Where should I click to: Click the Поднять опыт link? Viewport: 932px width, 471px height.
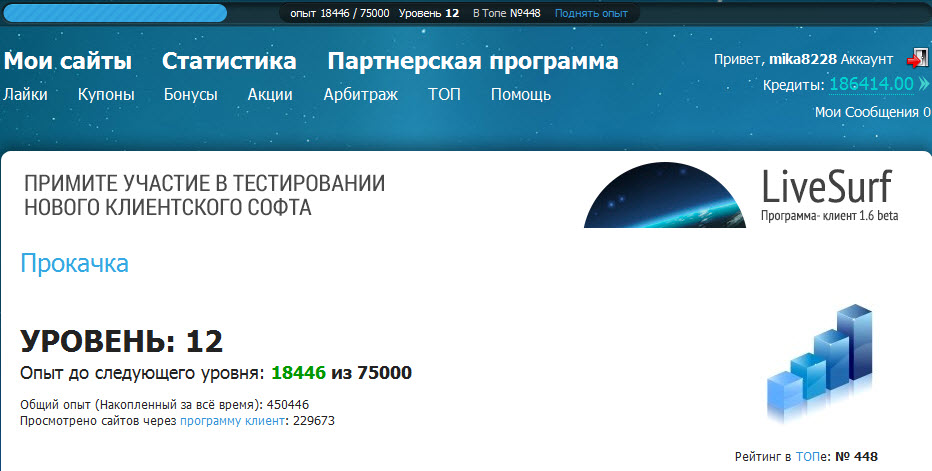(x=591, y=13)
